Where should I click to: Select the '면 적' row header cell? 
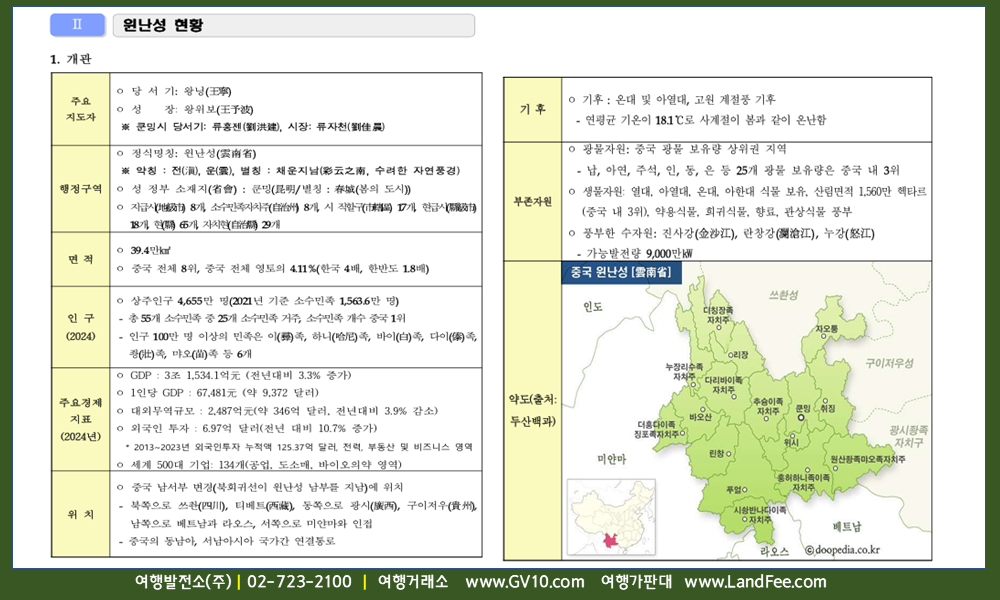pos(81,259)
